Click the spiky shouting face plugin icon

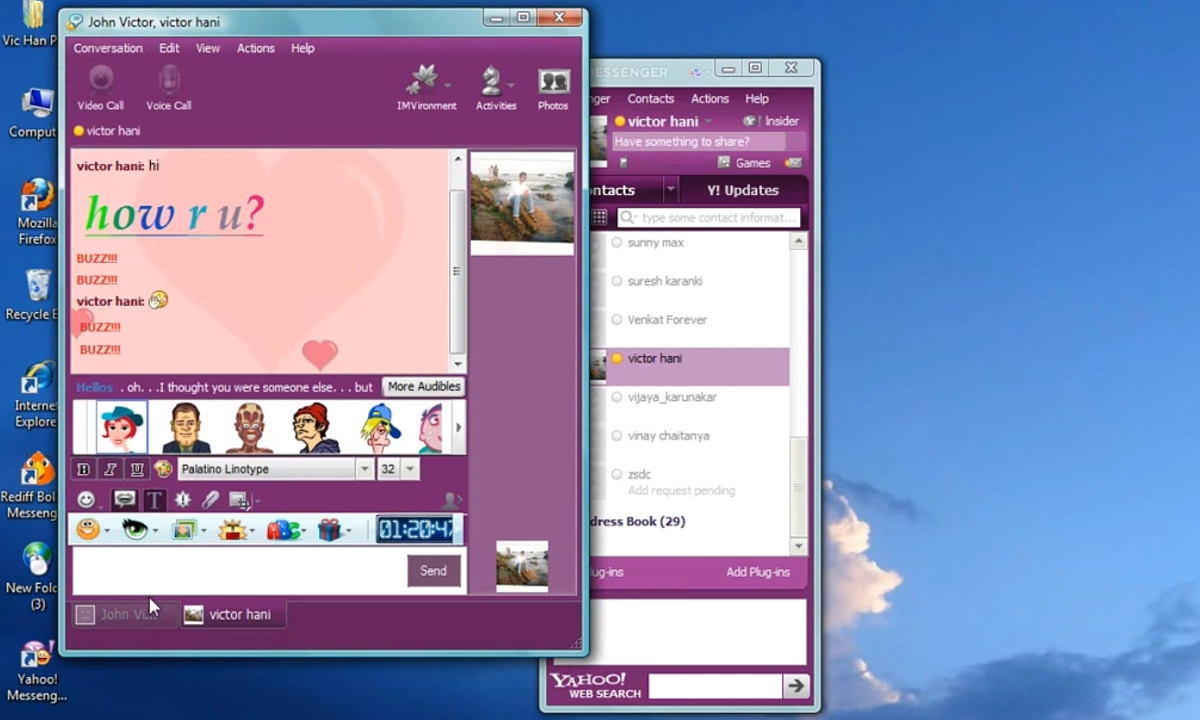(232, 530)
